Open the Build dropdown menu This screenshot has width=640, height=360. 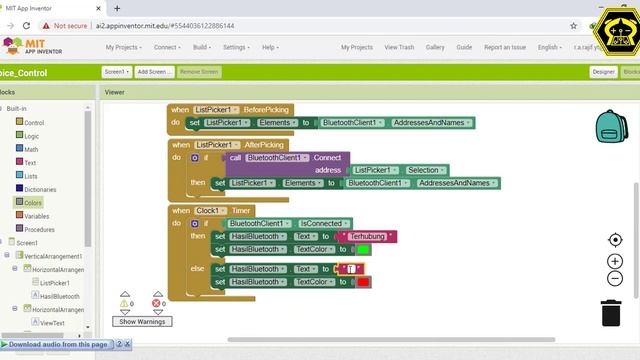tap(202, 47)
